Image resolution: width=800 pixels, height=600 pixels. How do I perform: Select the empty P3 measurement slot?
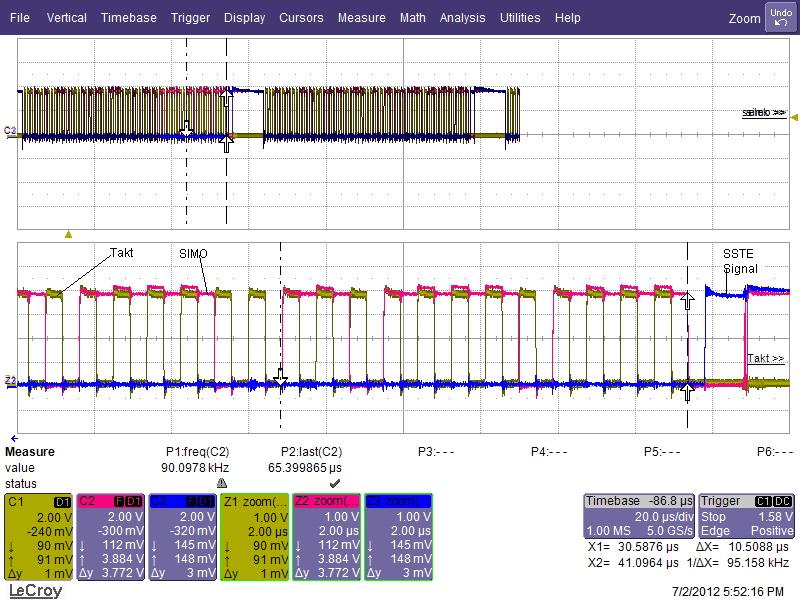pyautogui.click(x=436, y=452)
